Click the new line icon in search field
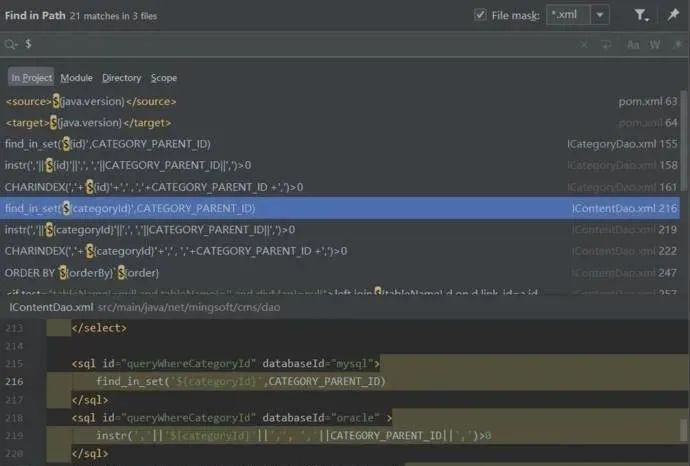Viewport: 690px width, 466px height. pos(606,44)
